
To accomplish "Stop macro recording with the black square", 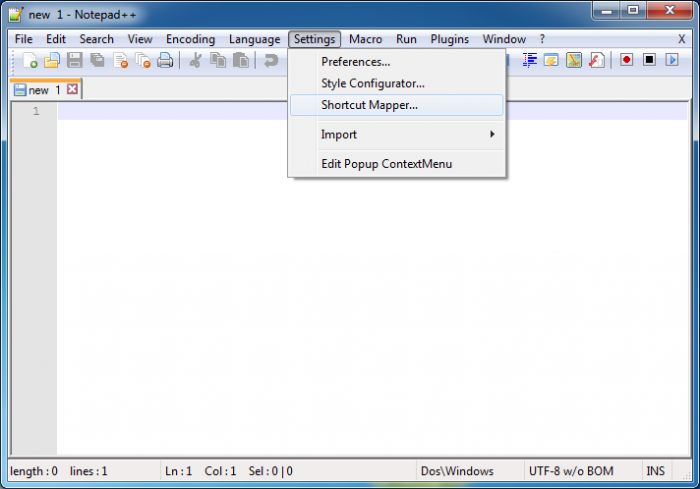I will (650, 60).
